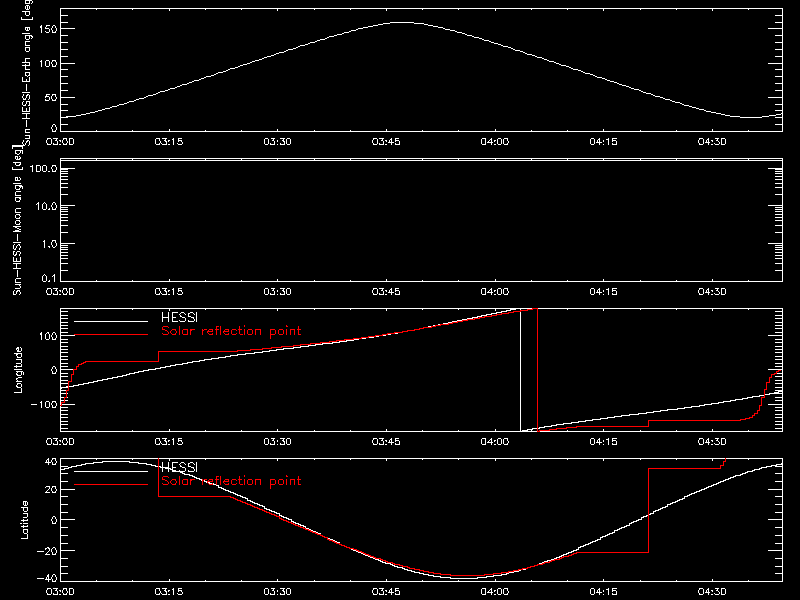Viewport: 800px width, 600px height.
Task: Select the 'Longitude' y-axis title
Action: pos(18,370)
